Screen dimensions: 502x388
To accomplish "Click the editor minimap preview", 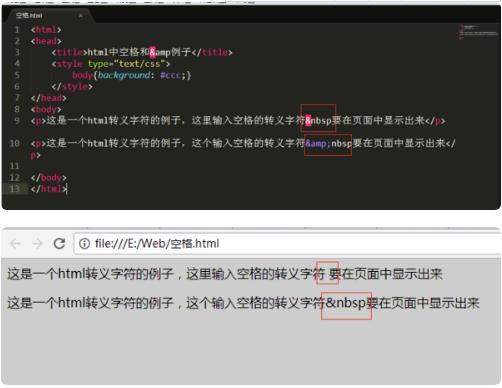I will [478, 31].
